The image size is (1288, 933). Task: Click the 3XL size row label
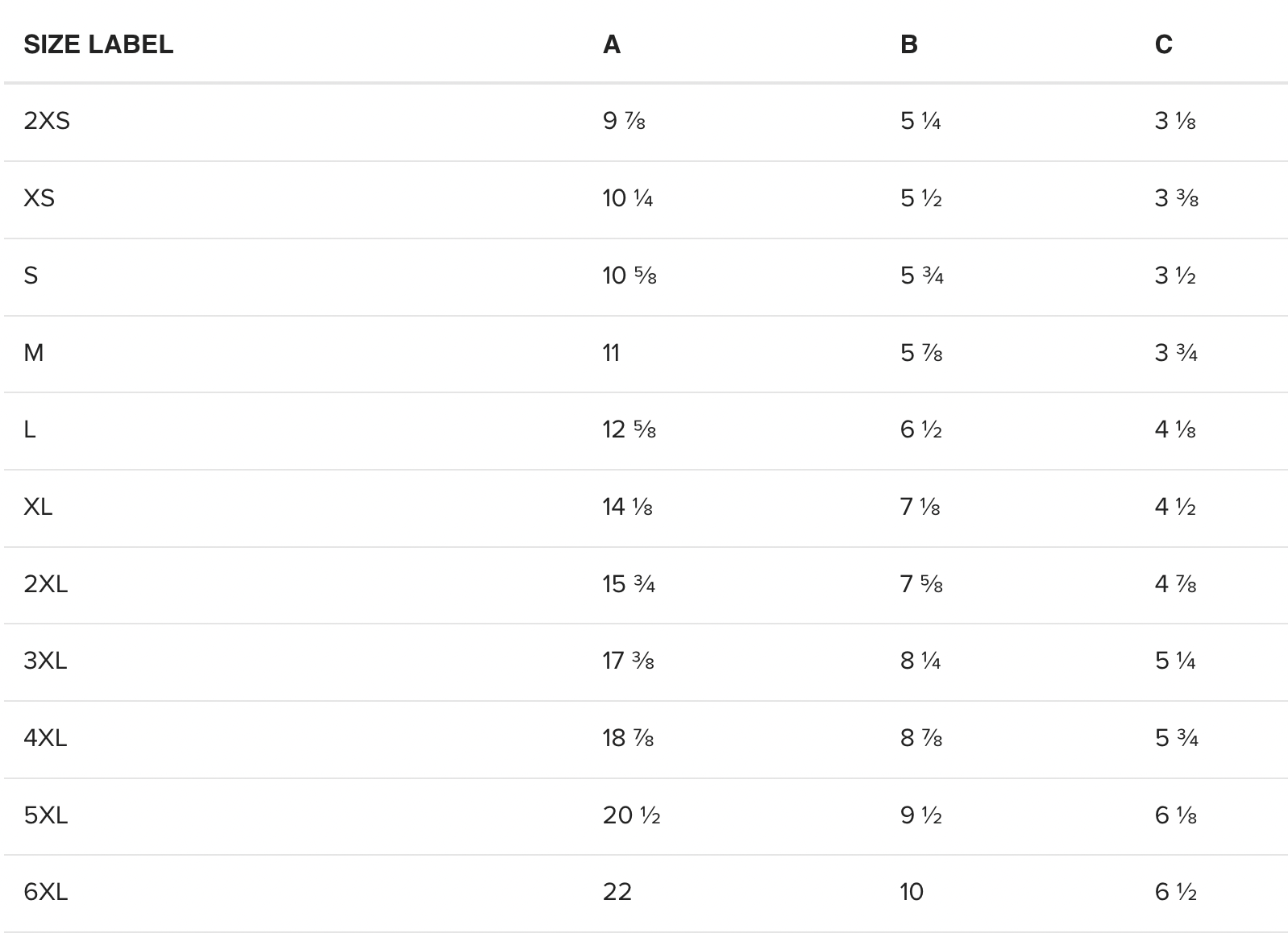point(45,661)
